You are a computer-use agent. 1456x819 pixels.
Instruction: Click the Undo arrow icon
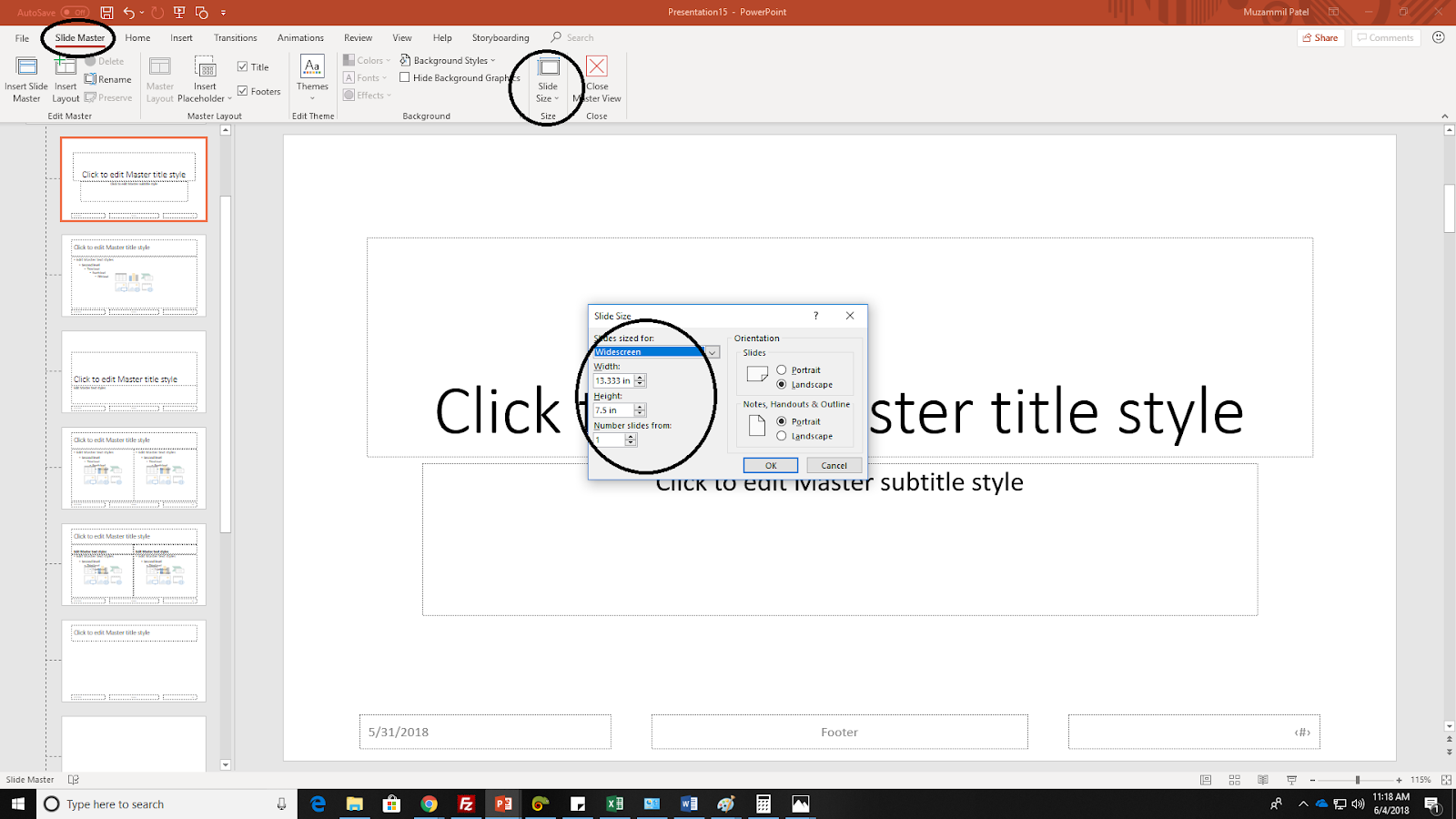128,13
